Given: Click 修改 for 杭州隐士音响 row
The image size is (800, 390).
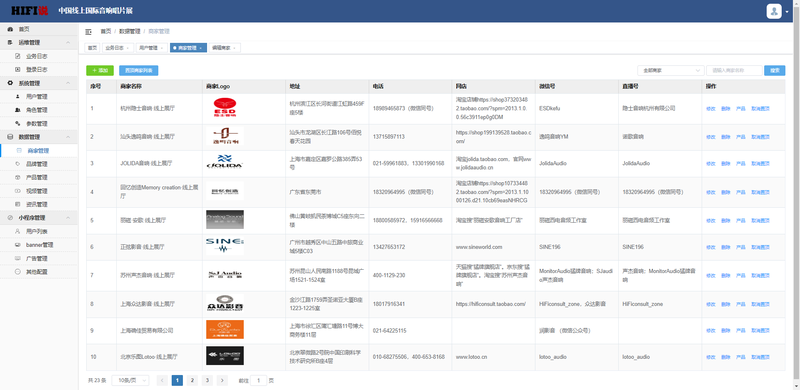Looking at the screenshot, I should (x=710, y=109).
